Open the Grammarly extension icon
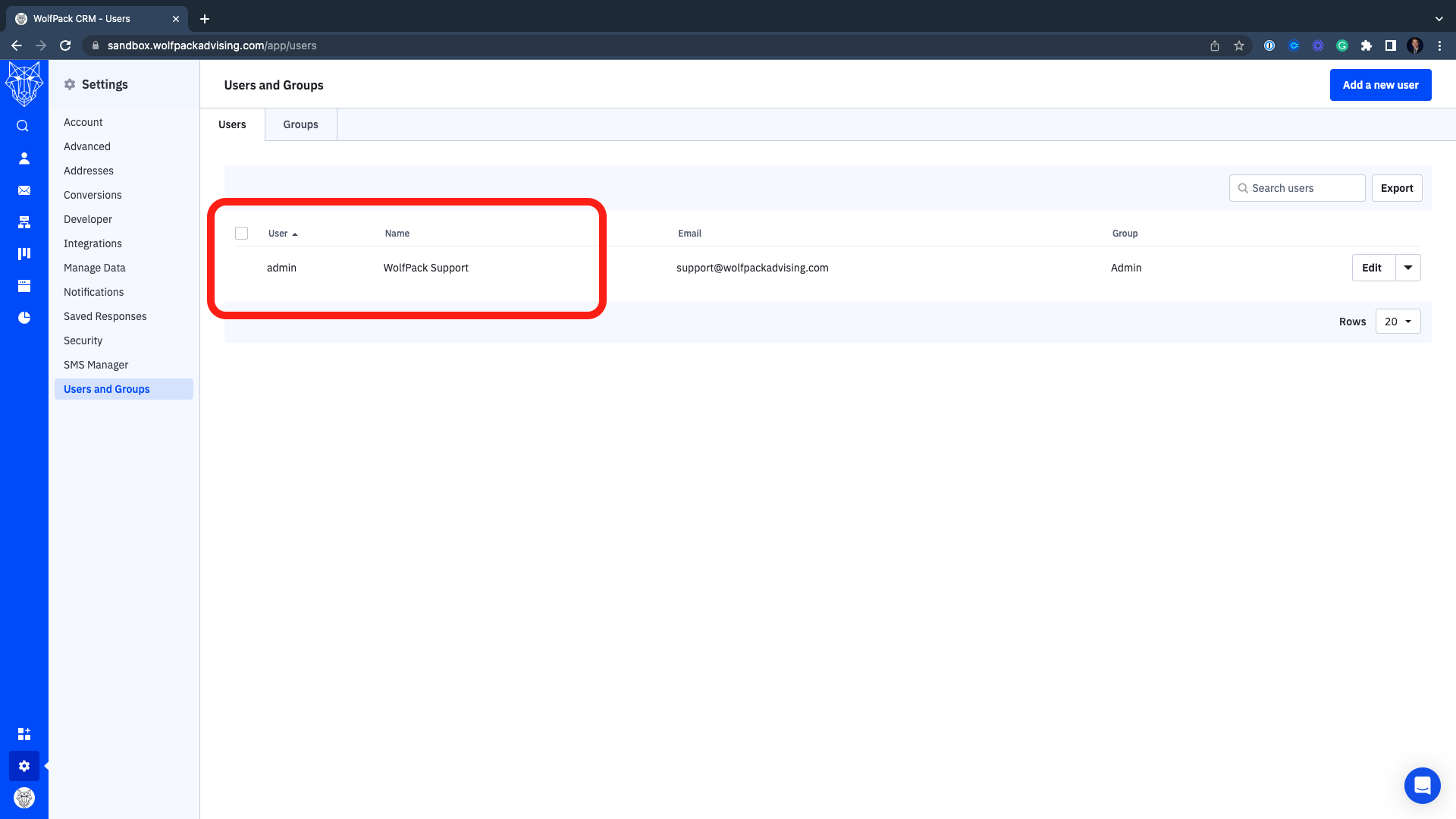Image resolution: width=1456 pixels, height=819 pixels. (1342, 45)
